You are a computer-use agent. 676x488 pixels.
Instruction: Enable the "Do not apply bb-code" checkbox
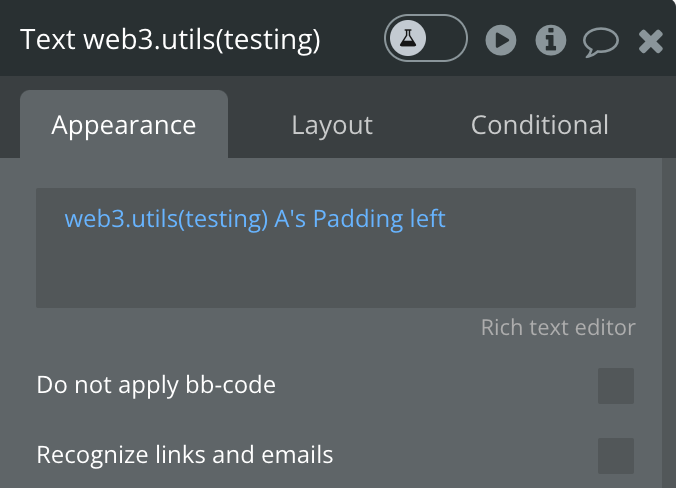[615, 385]
